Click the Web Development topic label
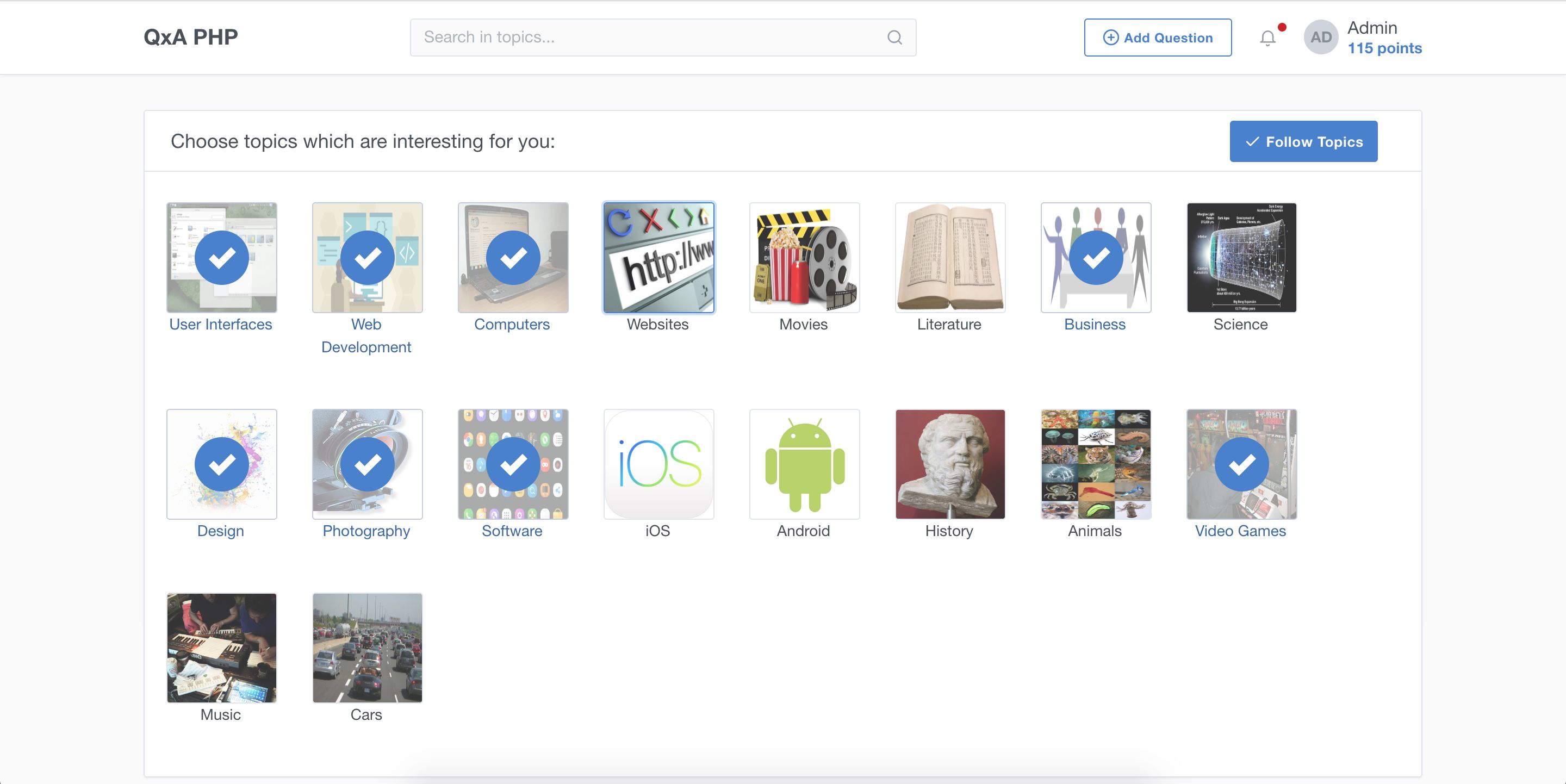This screenshot has height=784, width=1566. pos(366,335)
